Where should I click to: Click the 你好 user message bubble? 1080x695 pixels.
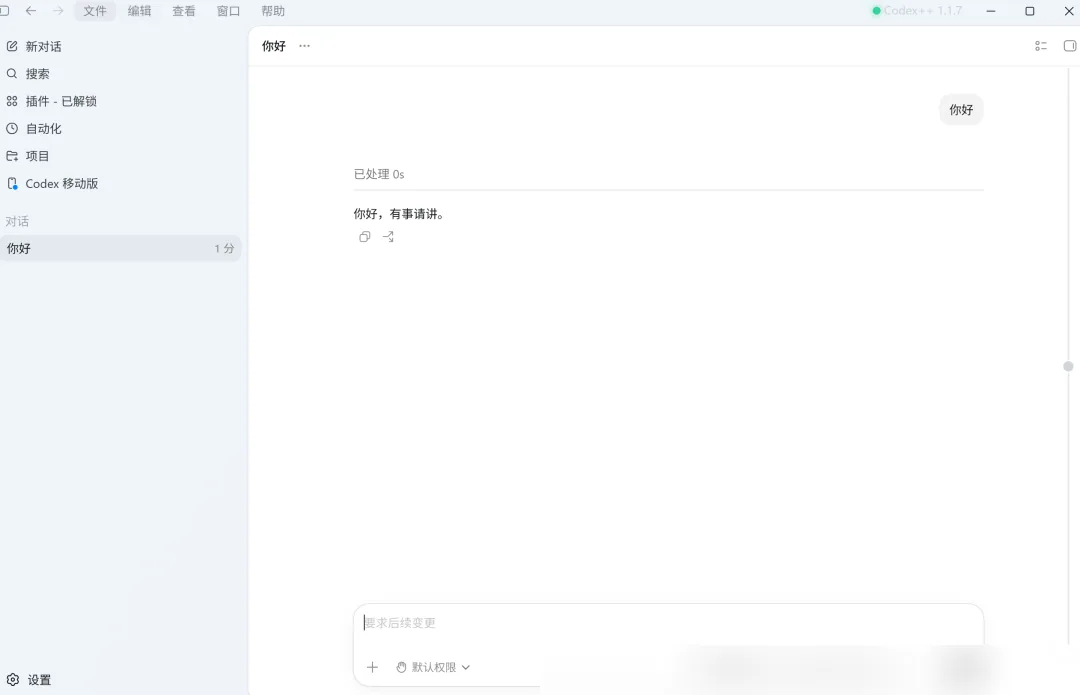(x=961, y=110)
